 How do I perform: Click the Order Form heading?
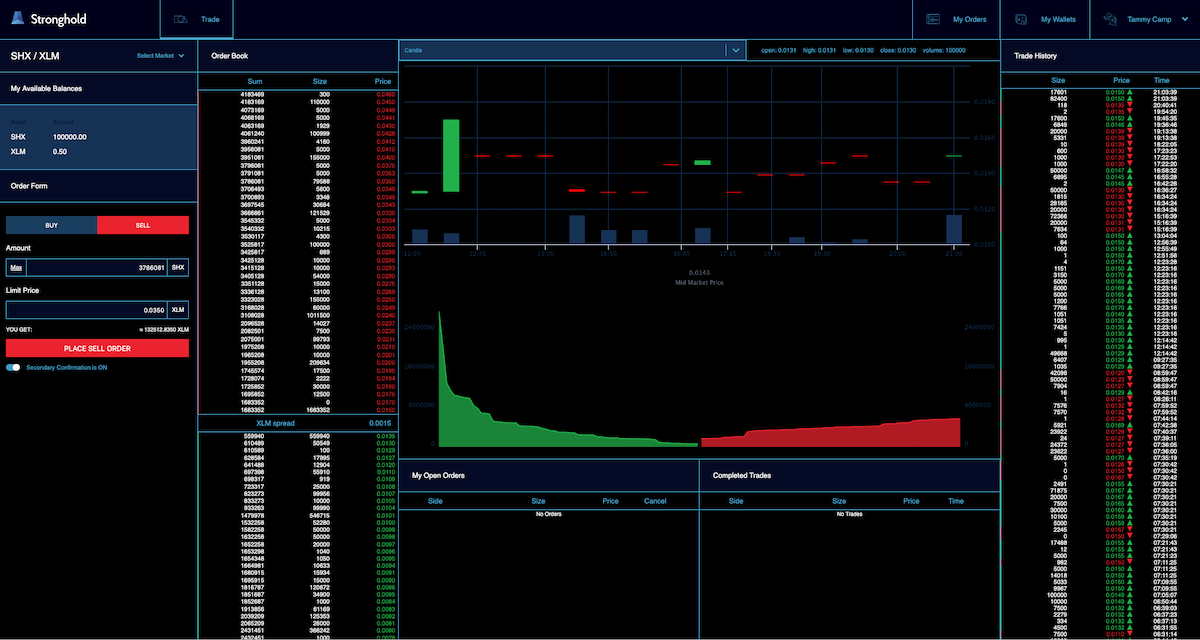tap(29, 186)
